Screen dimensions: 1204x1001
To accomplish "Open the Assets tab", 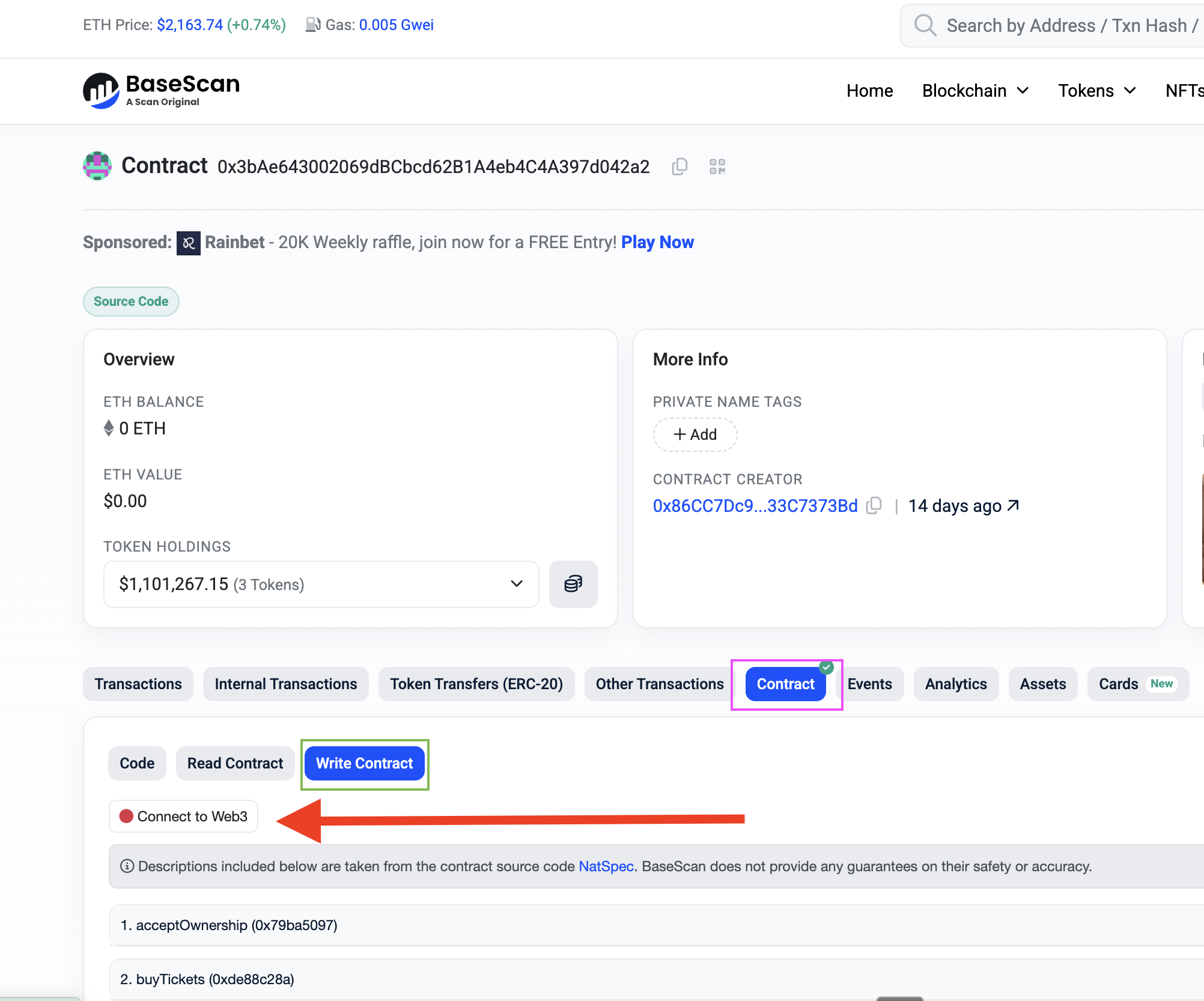I will click(x=1043, y=684).
